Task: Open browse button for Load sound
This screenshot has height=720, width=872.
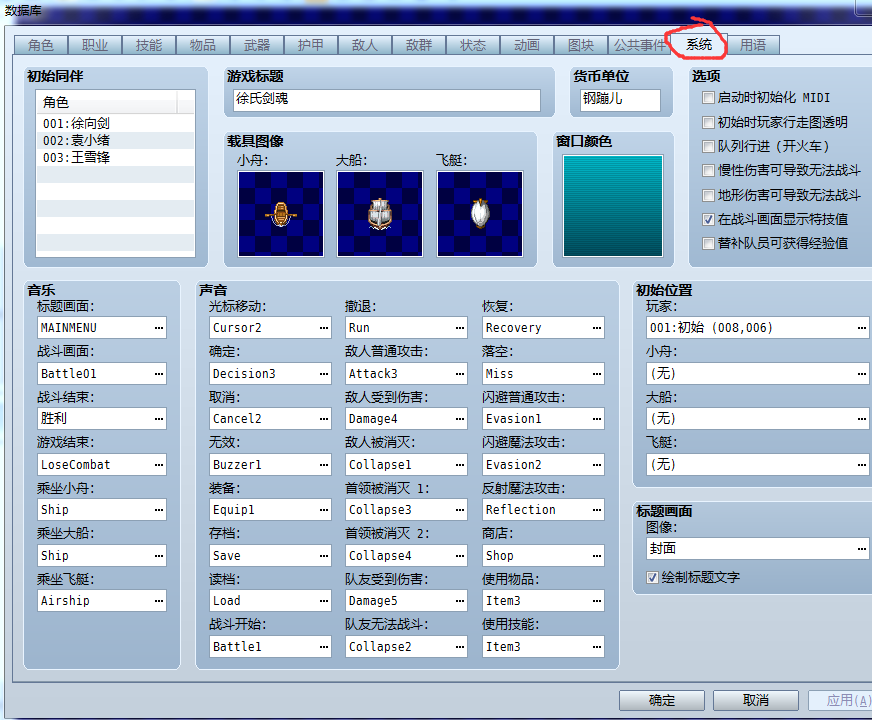Action: click(324, 600)
